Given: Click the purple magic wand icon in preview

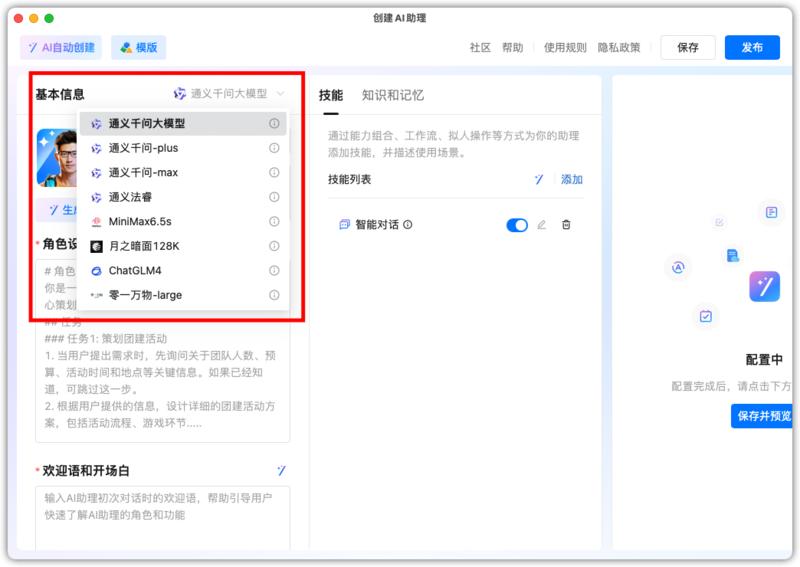Looking at the screenshot, I should (x=764, y=286).
